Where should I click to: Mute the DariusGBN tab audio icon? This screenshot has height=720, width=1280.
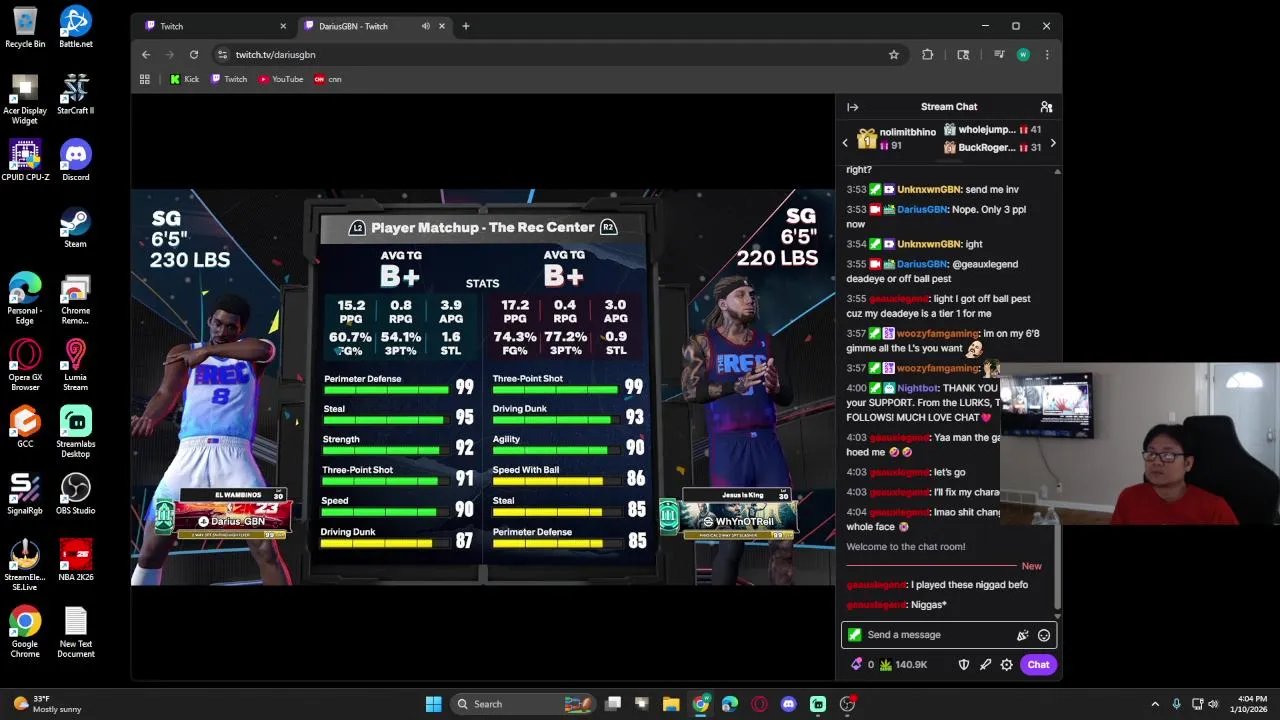426,26
